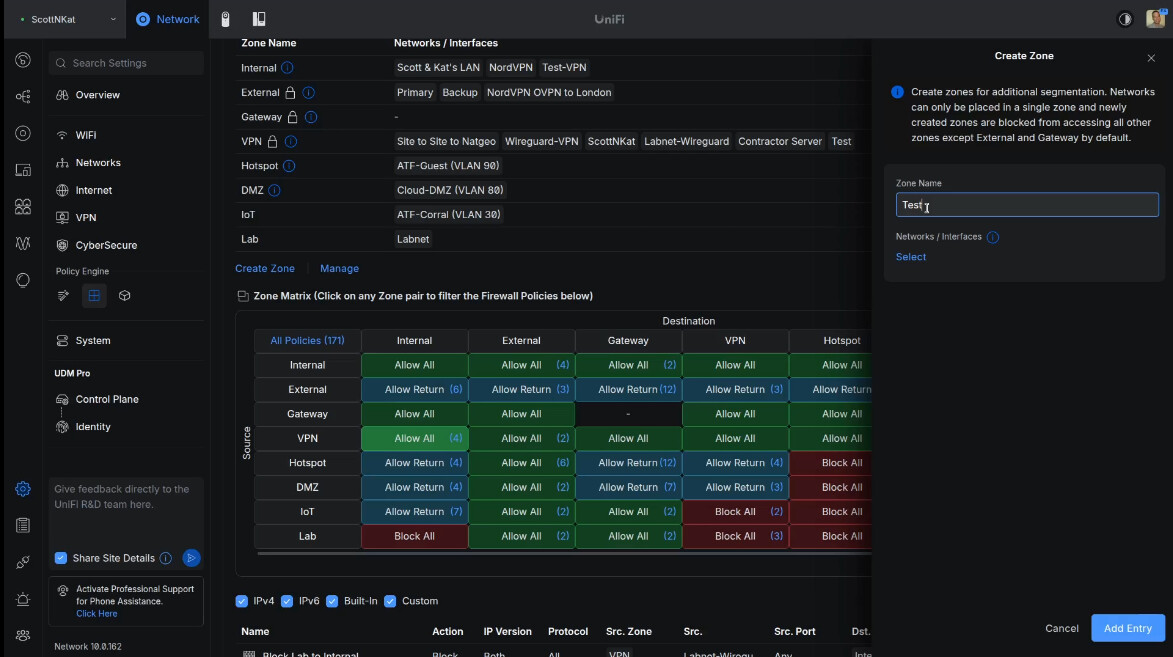Send feedback with the blue arrow button
This screenshot has height=657, width=1173.
pos(191,558)
